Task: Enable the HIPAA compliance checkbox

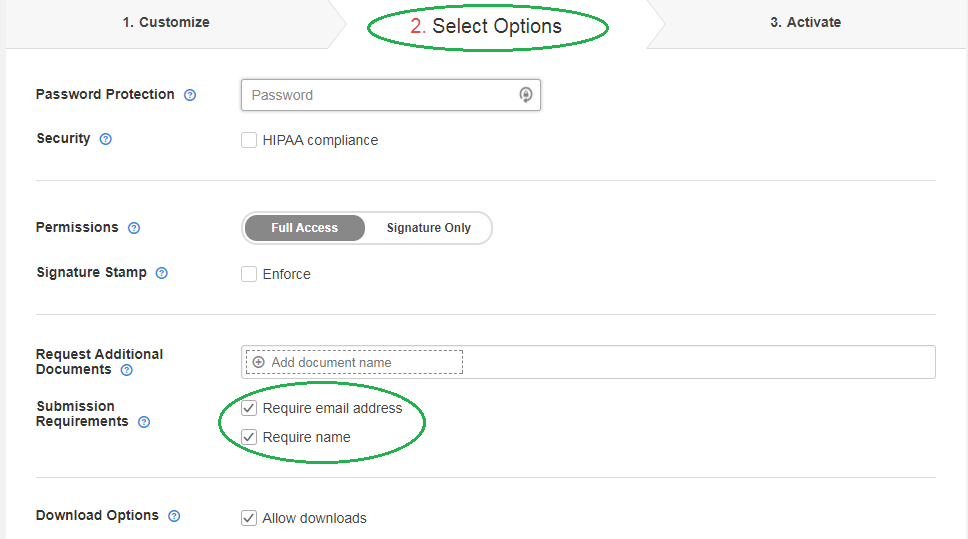Action: pos(249,140)
